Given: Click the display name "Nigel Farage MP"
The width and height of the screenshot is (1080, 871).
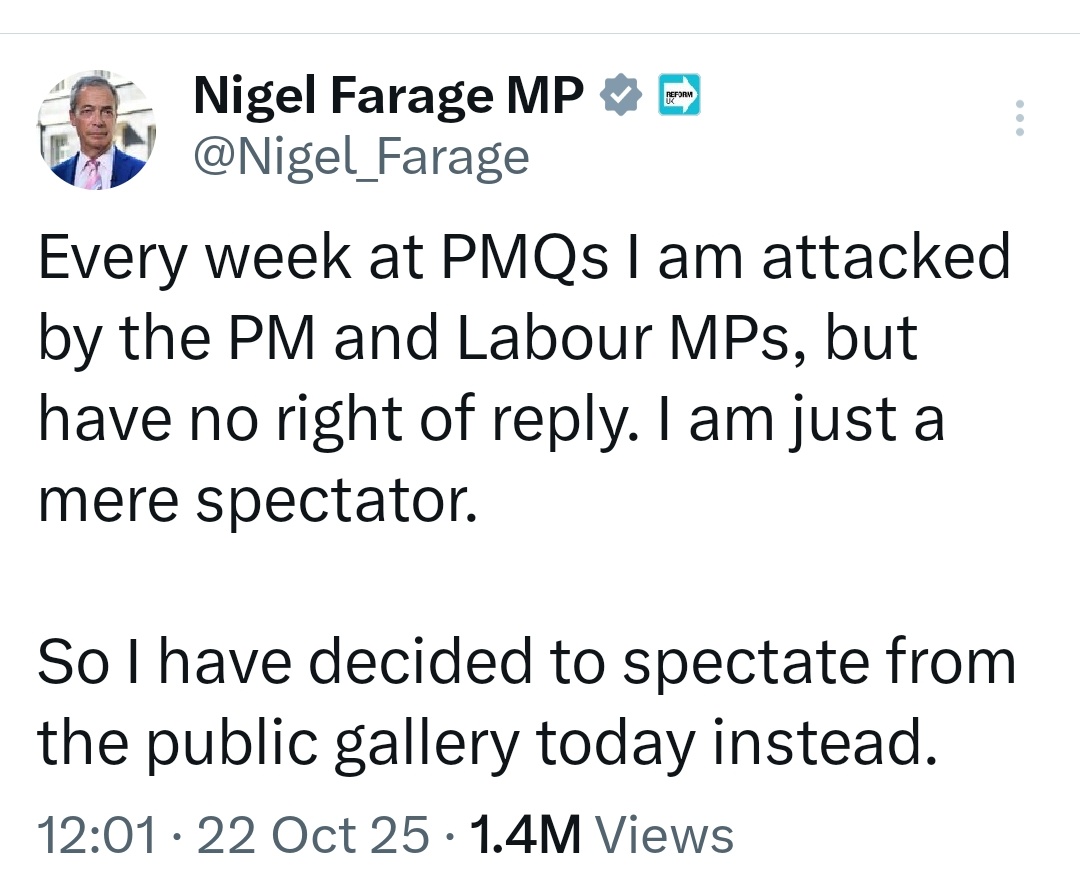Looking at the screenshot, I should pyautogui.click(x=388, y=97).
